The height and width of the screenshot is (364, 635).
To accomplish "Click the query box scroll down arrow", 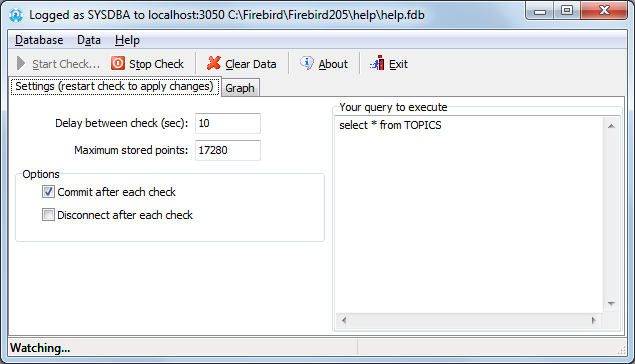I will pos(612,304).
